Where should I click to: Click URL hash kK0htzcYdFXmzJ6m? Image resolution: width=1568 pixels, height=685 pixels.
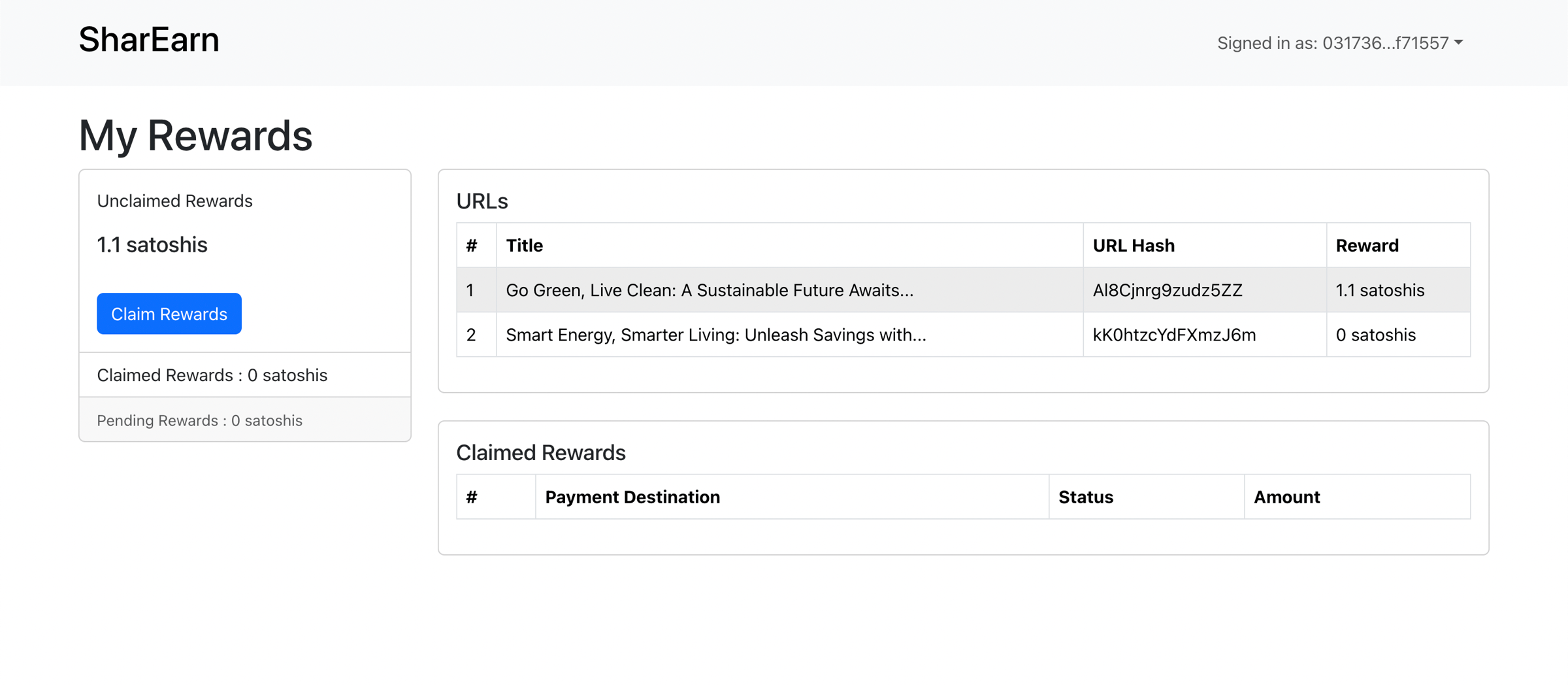click(1174, 335)
